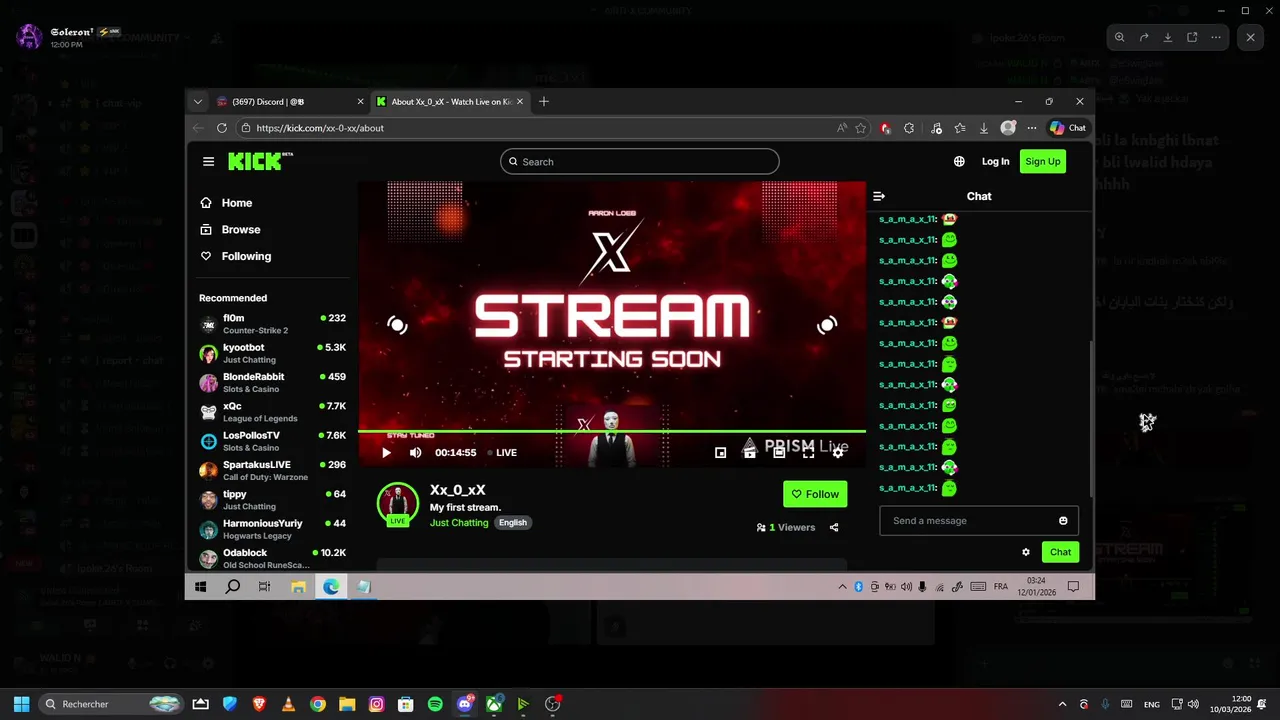
Task: Reload the page in Edge
Action: (x=221, y=128)
